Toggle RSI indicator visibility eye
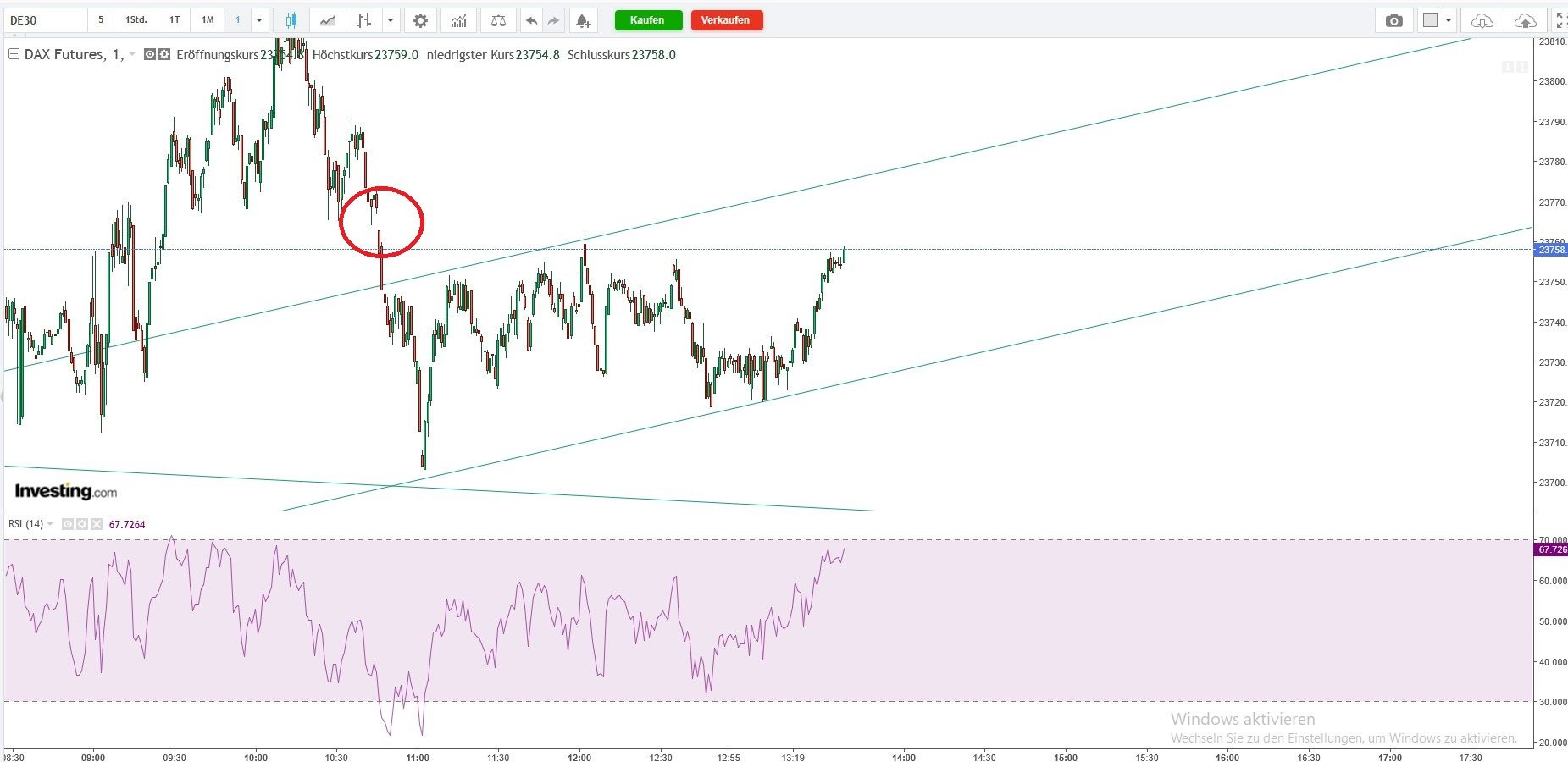Viewport: 1568px width, 762px height. 68,525
